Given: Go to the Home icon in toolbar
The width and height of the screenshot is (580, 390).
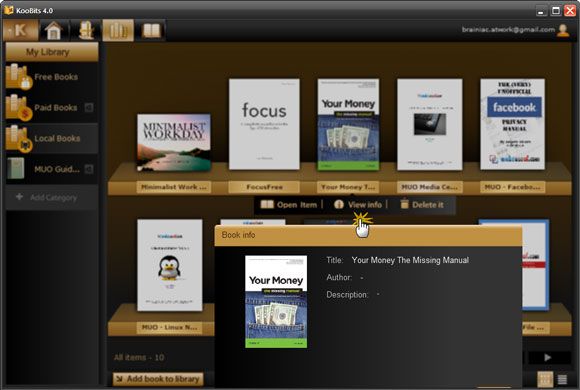Looking at the screenshot, I should (x=53, y=30).
